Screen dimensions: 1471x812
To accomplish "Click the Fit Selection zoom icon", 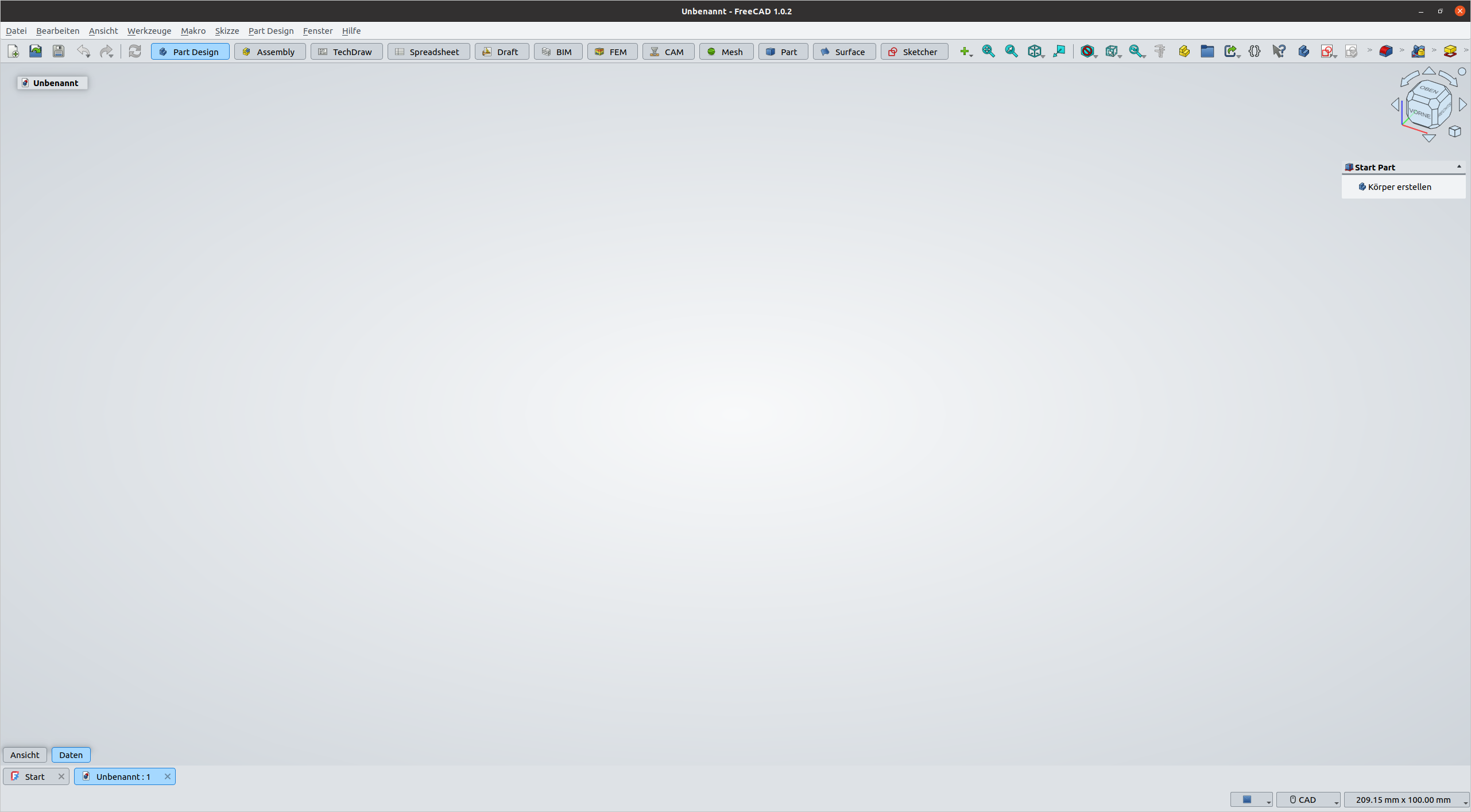I will [1011, 51].
